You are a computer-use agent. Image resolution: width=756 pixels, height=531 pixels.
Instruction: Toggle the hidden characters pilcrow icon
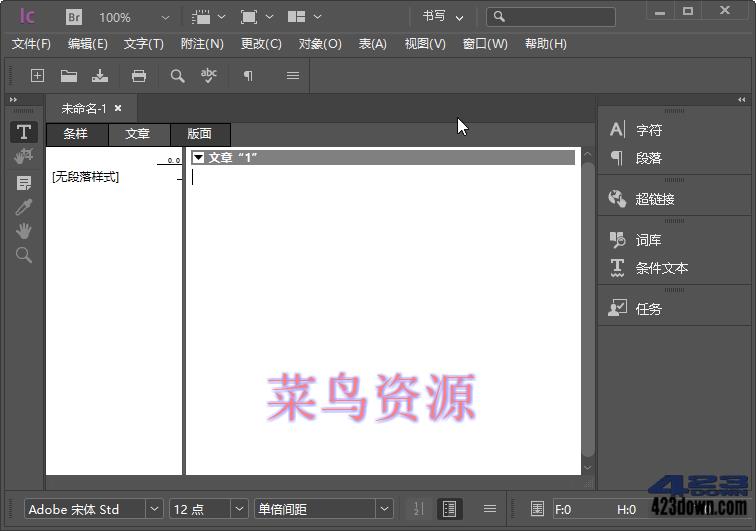(x=248, y=76)
